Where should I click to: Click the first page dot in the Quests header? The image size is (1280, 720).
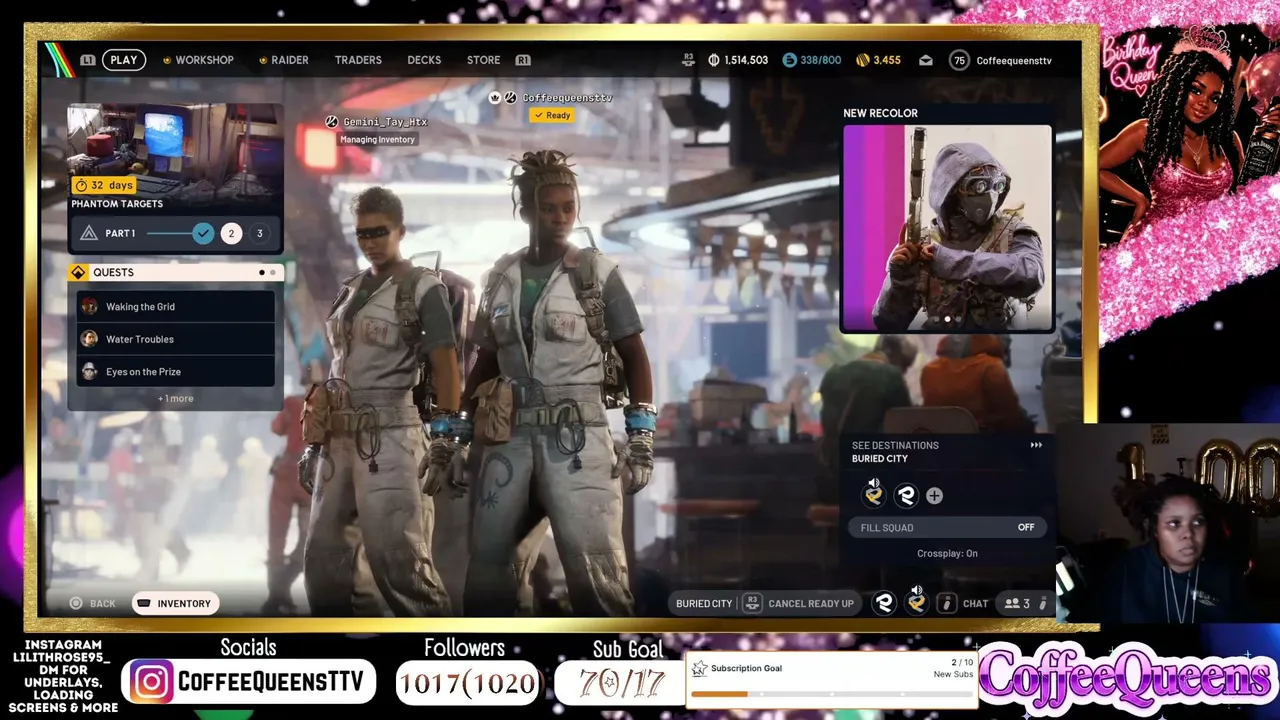click(262, 272)
